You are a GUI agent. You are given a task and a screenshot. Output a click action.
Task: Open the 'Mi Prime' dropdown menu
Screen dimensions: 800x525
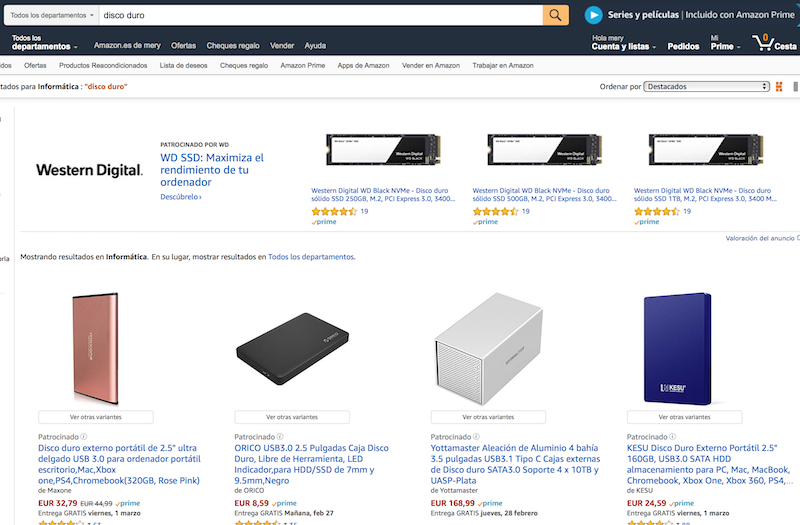pos(721,47)
